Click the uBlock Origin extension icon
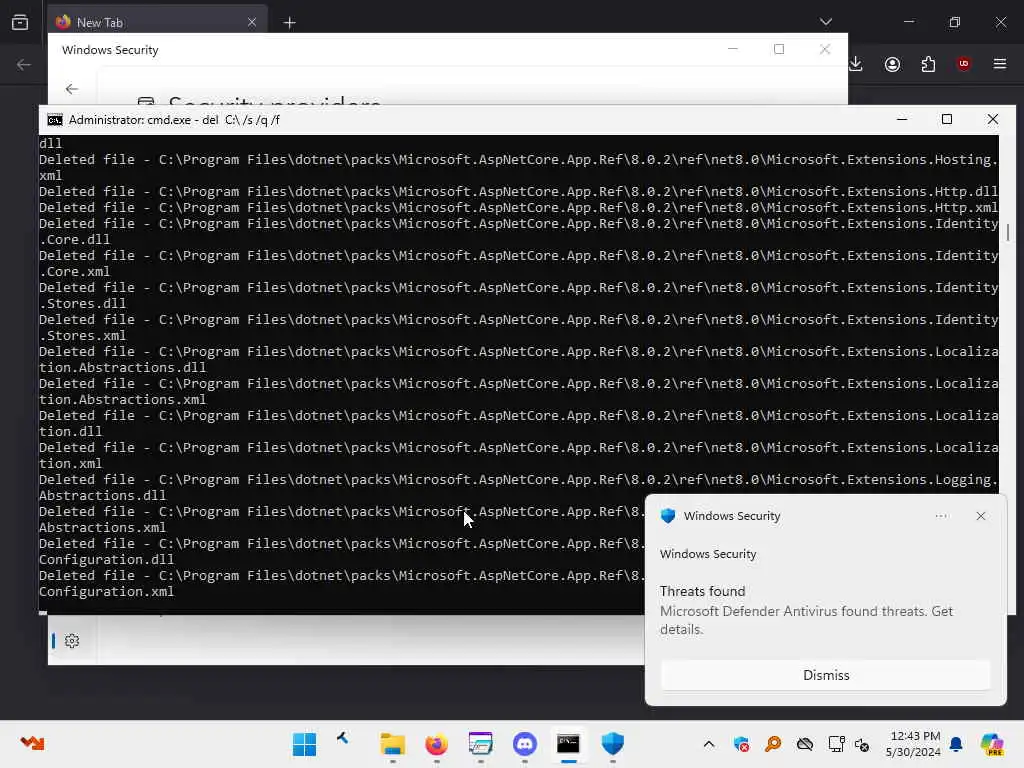The height and width of the screenshot is (768, 1024). pyautogui.click(x=963, y=64)
